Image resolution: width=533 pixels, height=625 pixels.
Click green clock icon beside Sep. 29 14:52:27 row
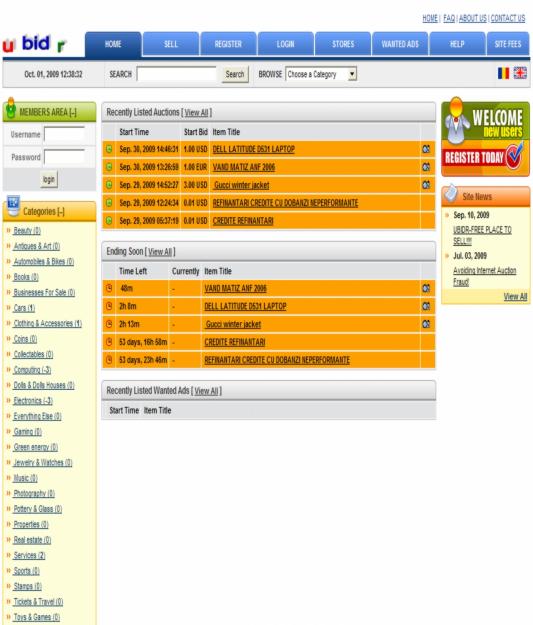pyautogui.click(x=109, y=185)
